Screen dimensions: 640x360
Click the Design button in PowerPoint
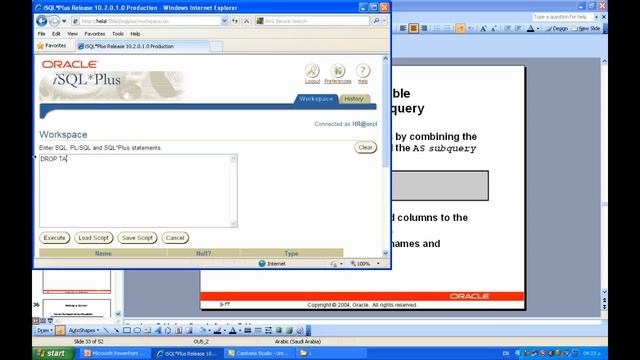coord(557,29)
